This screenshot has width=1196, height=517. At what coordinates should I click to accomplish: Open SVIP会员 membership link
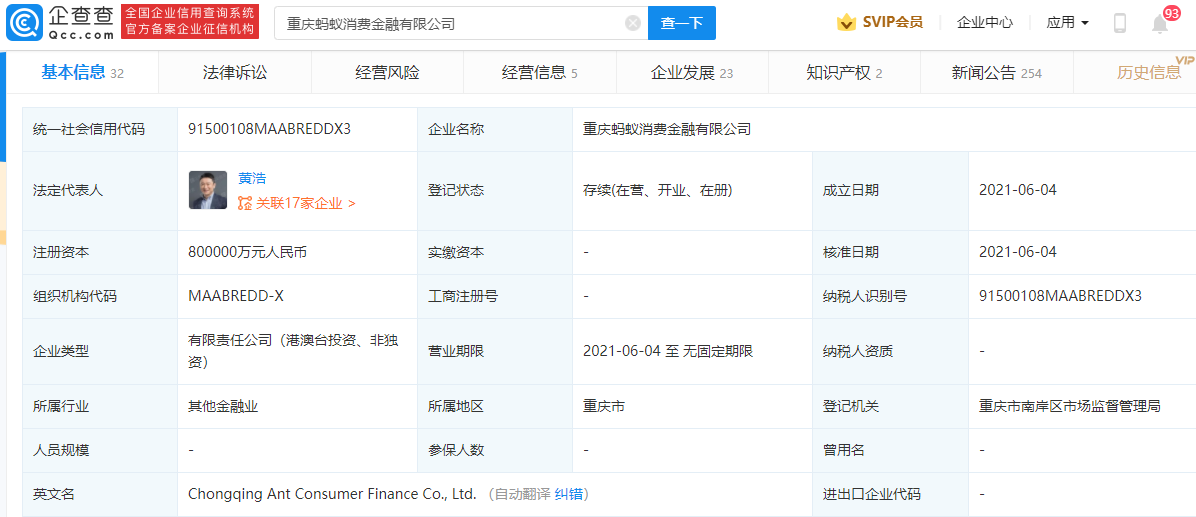(892, 23)
